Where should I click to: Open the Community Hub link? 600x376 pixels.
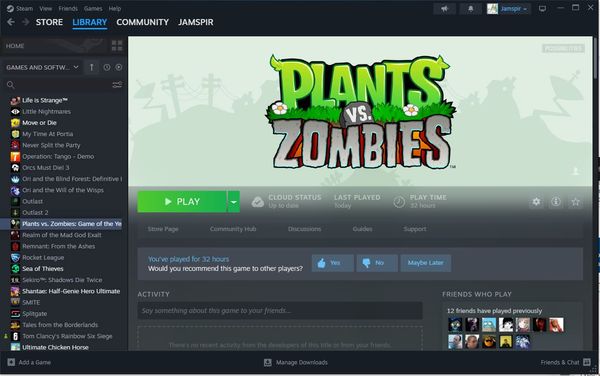pyautogui.click(x=233, y=229)
